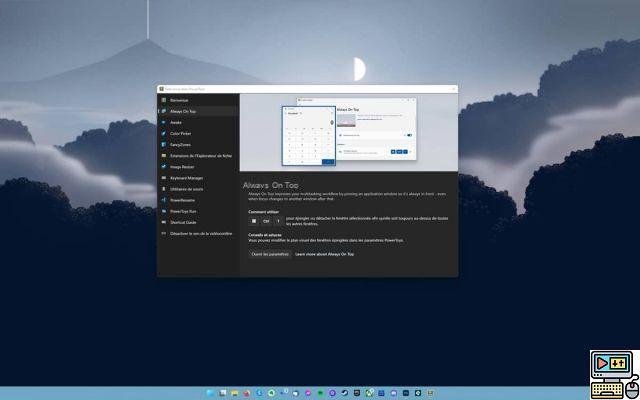
Task: Open Steam from the taskbar
Action: [x=344, y=393]
